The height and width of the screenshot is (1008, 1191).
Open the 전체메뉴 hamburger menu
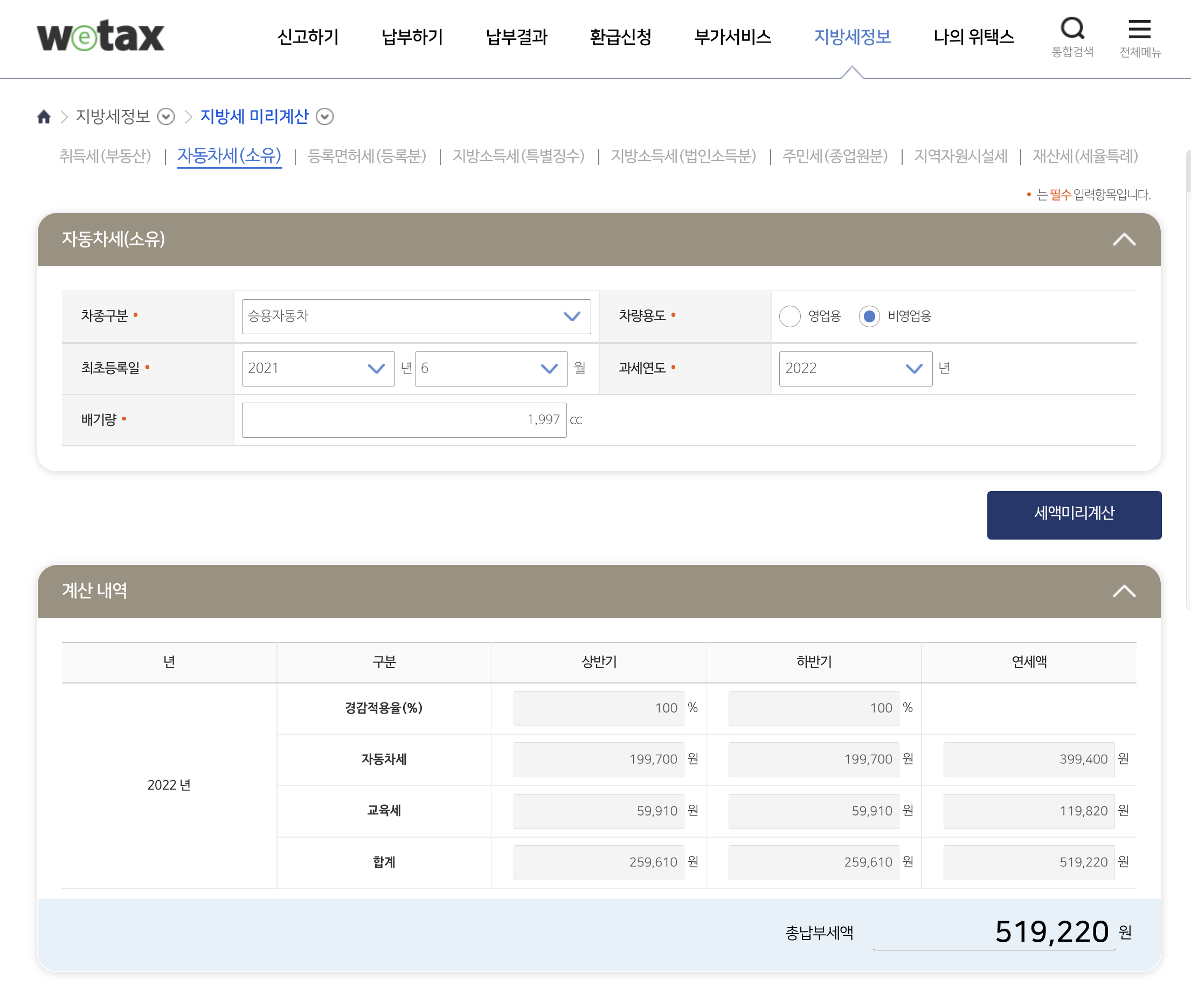[x=1139, y=30]
